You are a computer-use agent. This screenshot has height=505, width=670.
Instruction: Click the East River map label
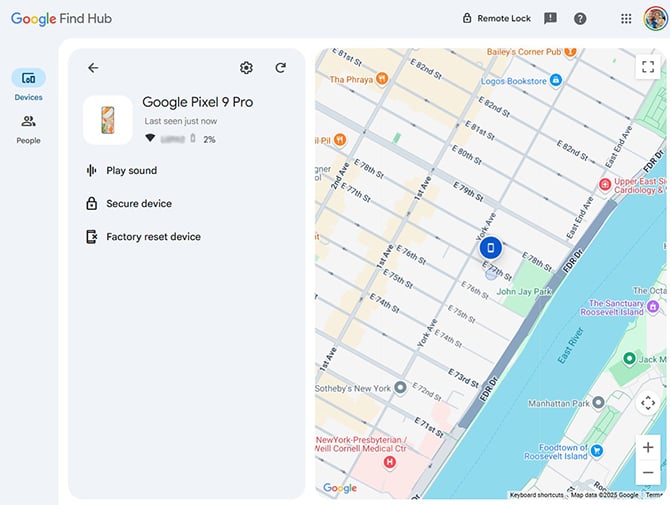click(x=570, y=345)
